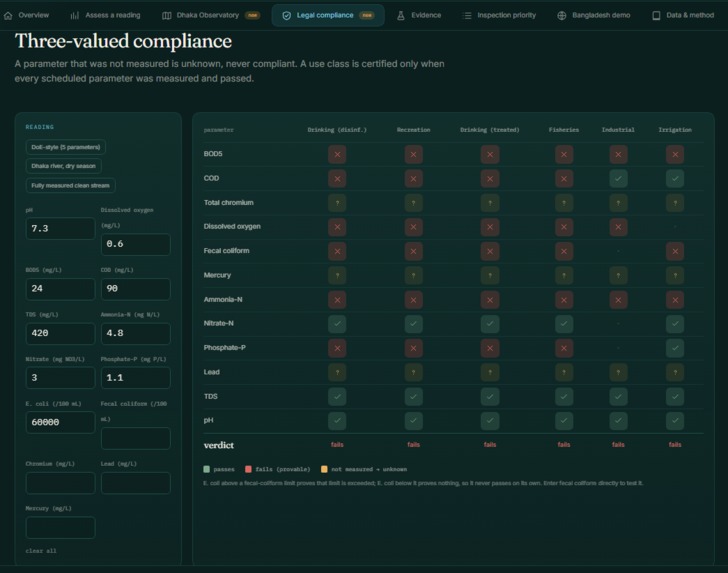Click BOD5 fail icon under Drinking (disinf.)
Image resolution: width=728 pixels, height=573 pixels.
pos(337,154)
